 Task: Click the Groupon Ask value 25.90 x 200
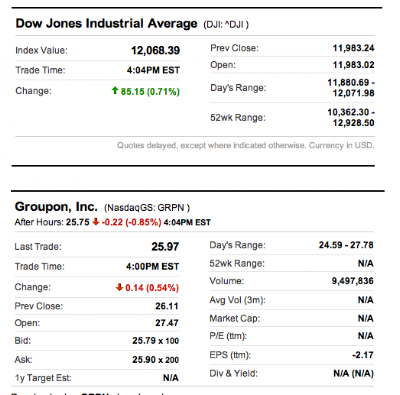156,360
